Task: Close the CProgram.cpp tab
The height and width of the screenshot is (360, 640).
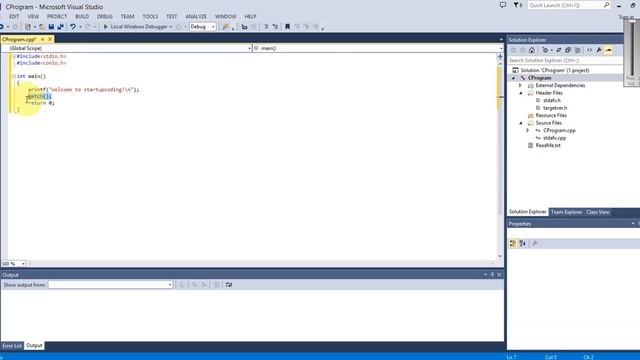Action: [50, 39]
